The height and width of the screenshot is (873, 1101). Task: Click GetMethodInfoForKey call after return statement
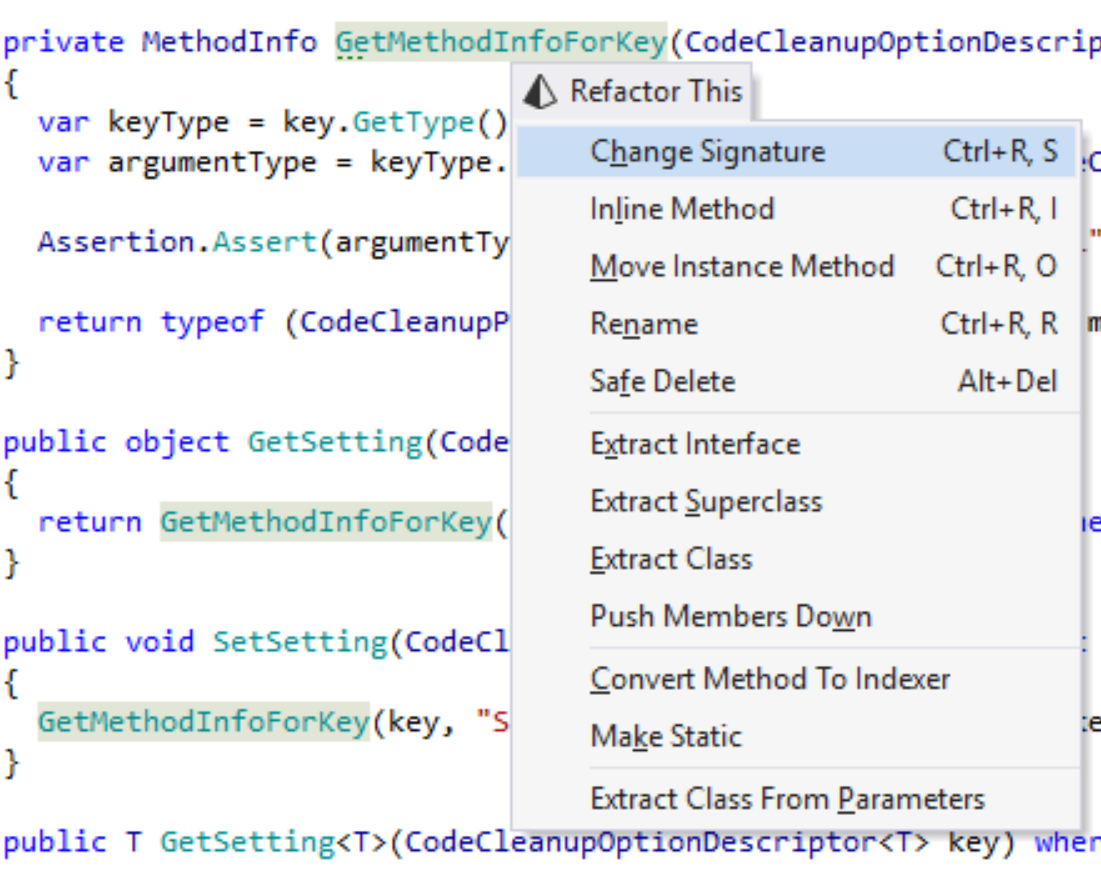coord(326,522)
